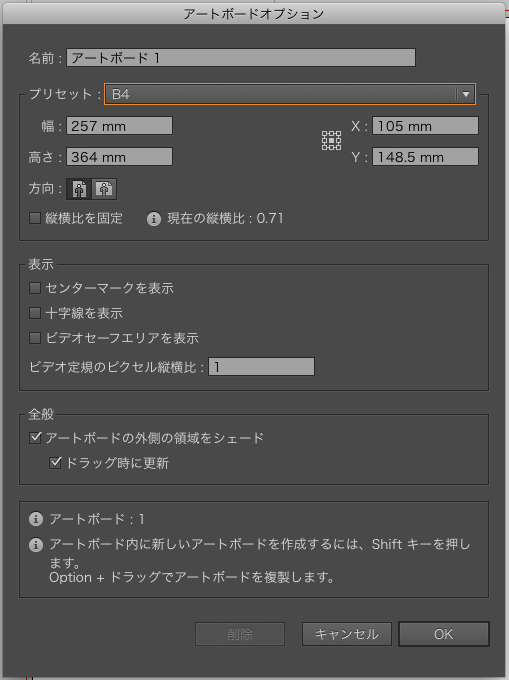Click info icon beside 現在の縦横比
Screen dimensions: 509x680
pos(153,219)
